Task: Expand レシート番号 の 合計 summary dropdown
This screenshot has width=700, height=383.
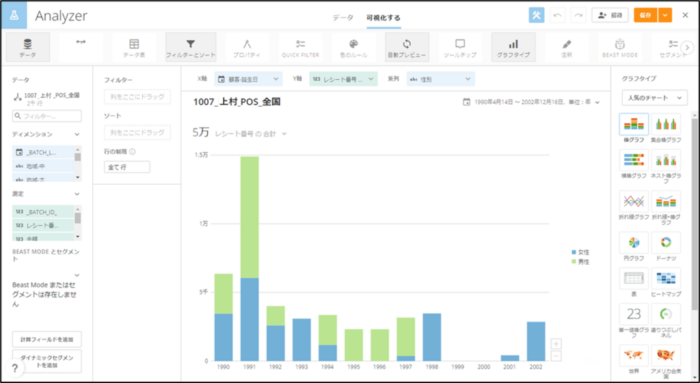Action: [x=250, y=133]
